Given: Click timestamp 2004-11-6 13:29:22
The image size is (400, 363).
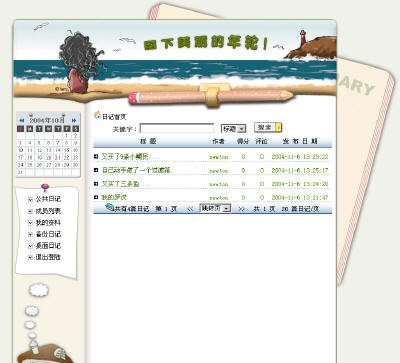Looking at the screenshot, I should pyautogui.click(x=300, y=157).
